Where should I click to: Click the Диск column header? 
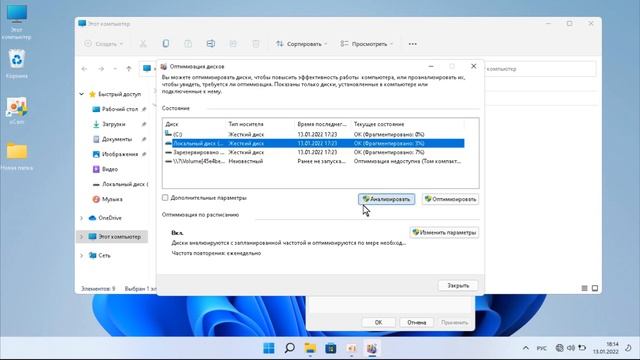[194, 124]
